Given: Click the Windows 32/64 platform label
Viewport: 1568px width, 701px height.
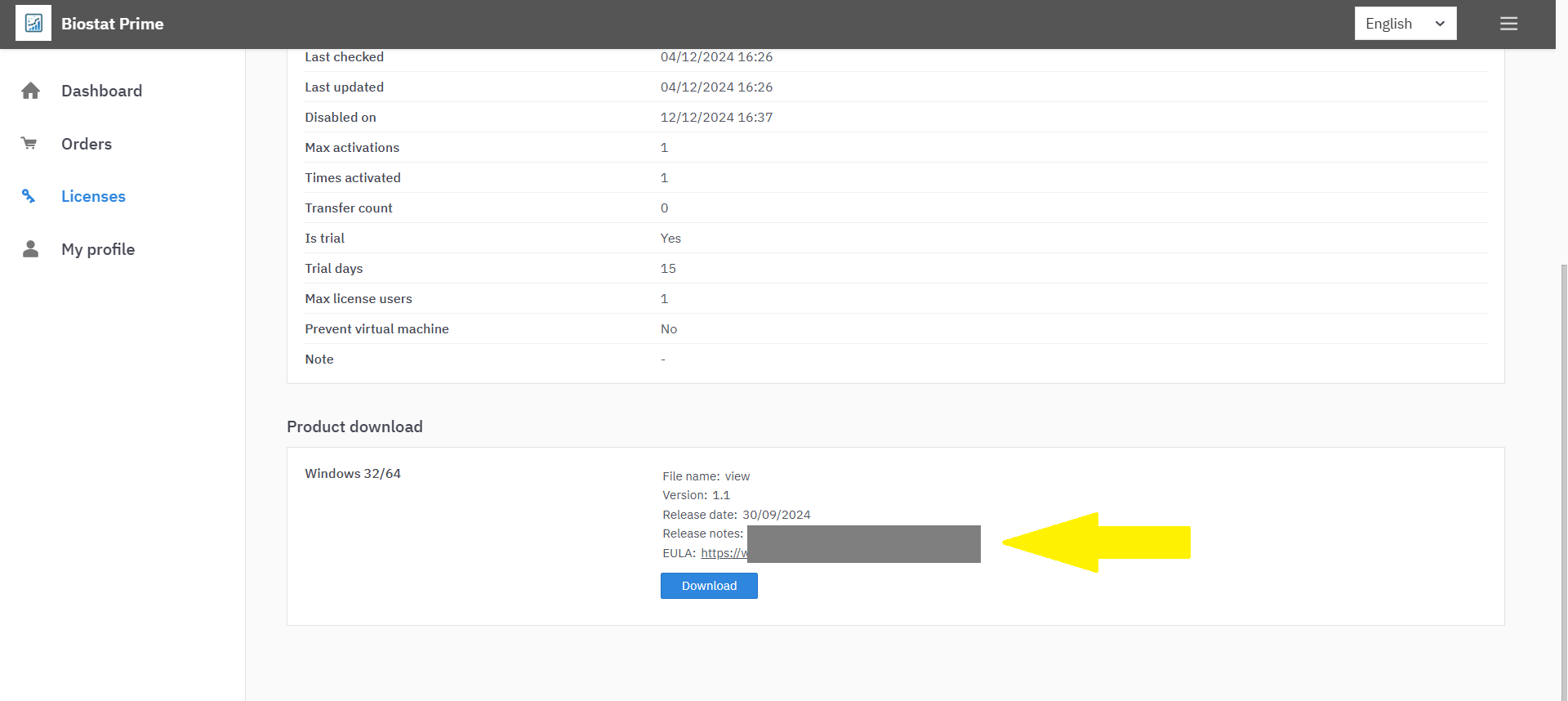Looking at the screenshot, I should coord(353,473).
